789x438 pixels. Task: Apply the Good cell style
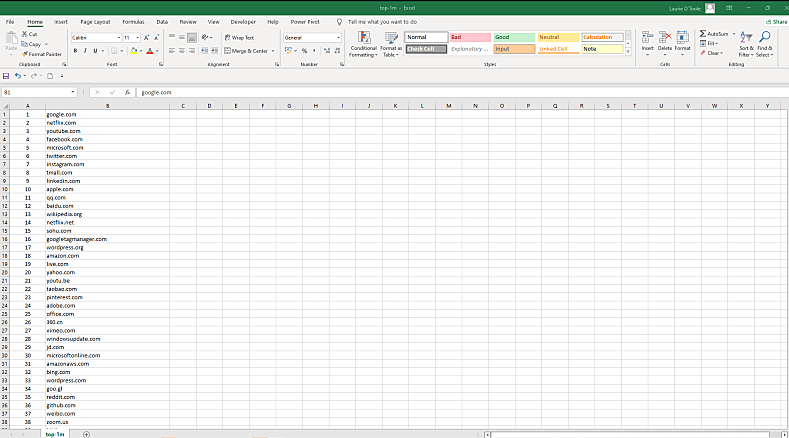514,37
